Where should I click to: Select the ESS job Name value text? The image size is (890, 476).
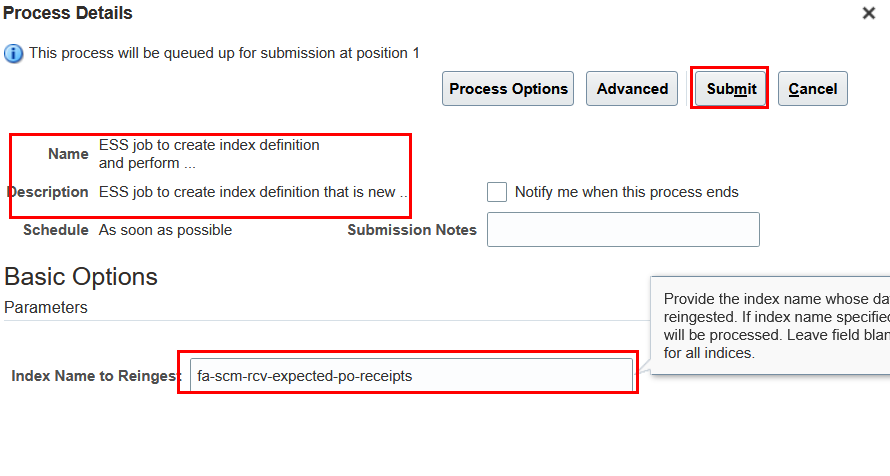pos(209,154)
